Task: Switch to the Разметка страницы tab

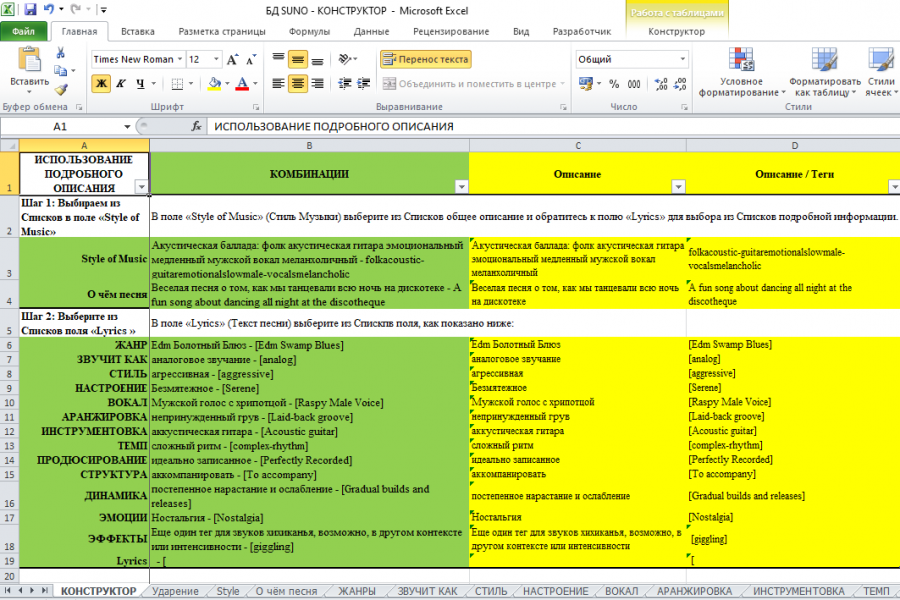Action: click(222, 32)
